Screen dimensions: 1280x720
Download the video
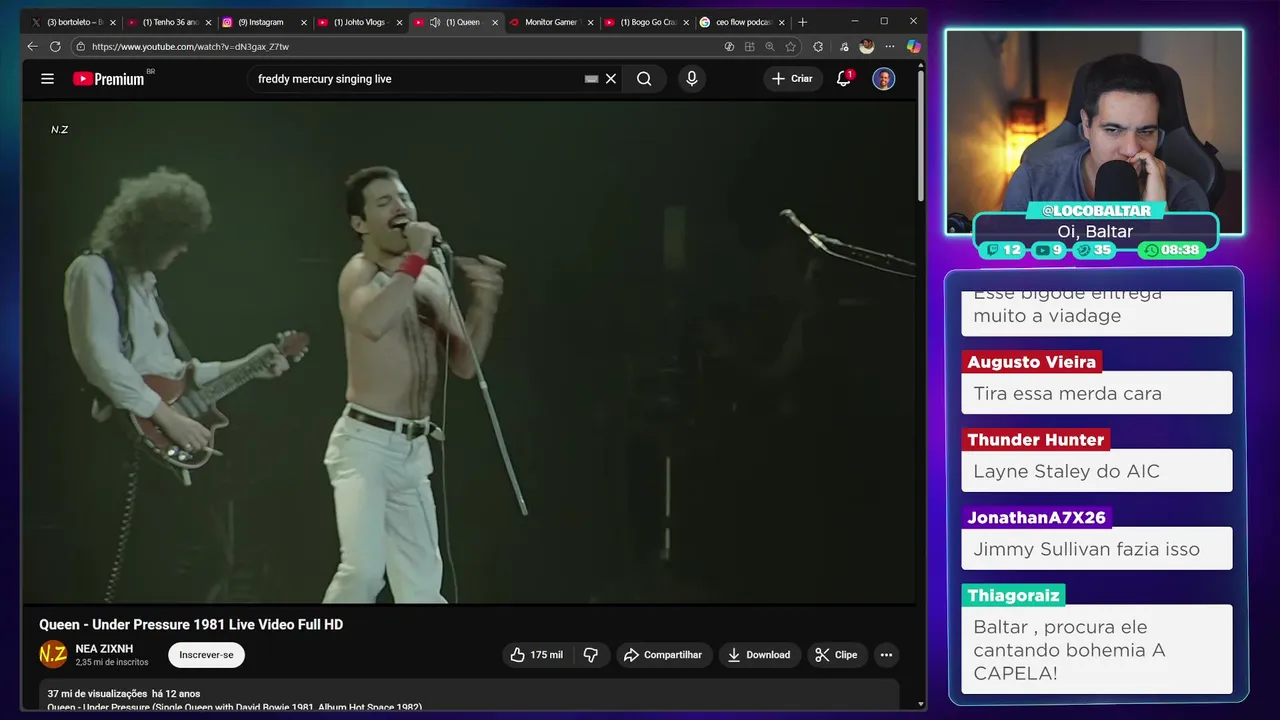(759, 655)
